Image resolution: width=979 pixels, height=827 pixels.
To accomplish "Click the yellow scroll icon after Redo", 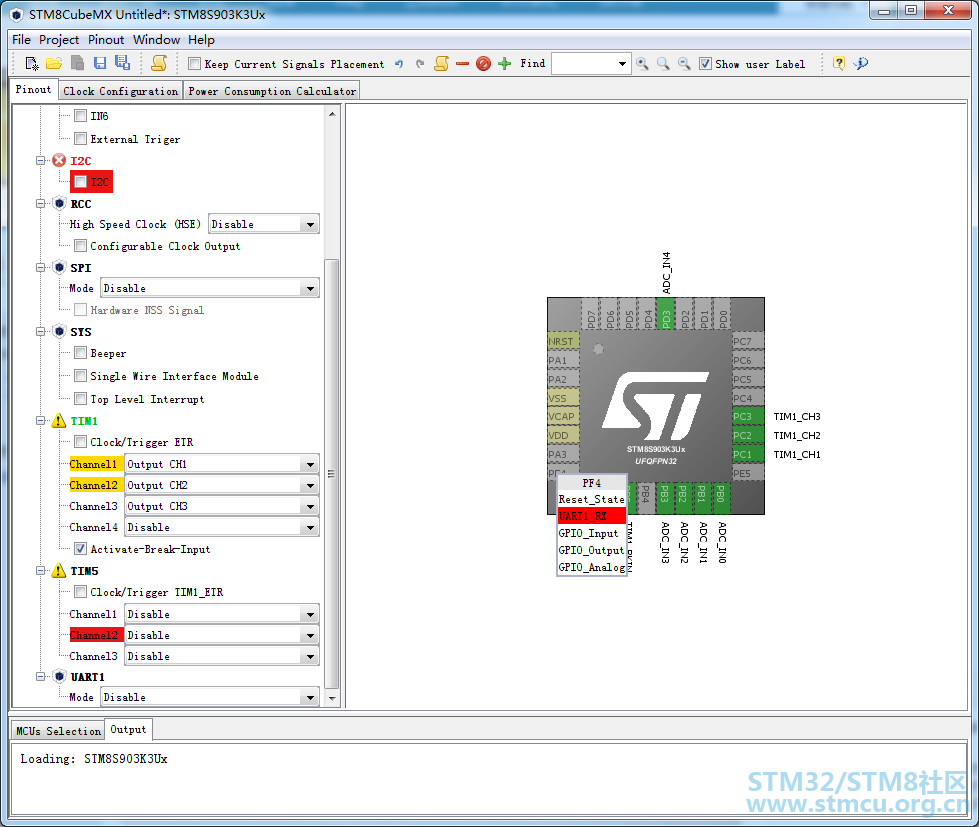I will click(441, 64).
